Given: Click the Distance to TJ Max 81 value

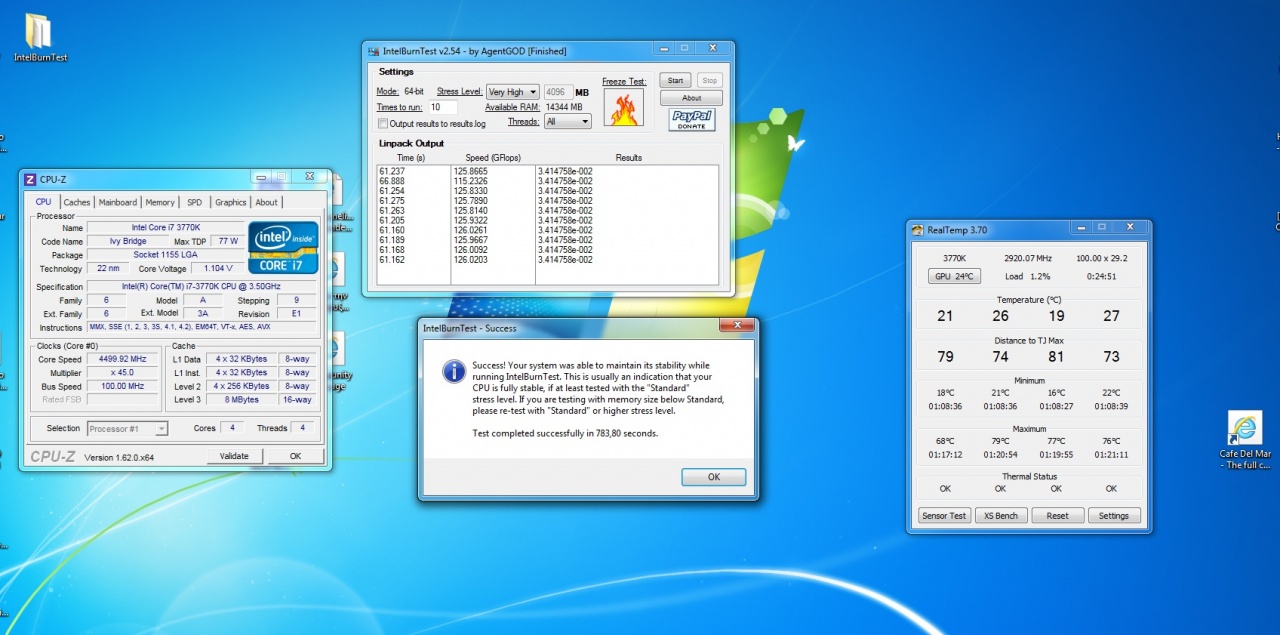Looking at the screenshot, I should click(1056, 357).
